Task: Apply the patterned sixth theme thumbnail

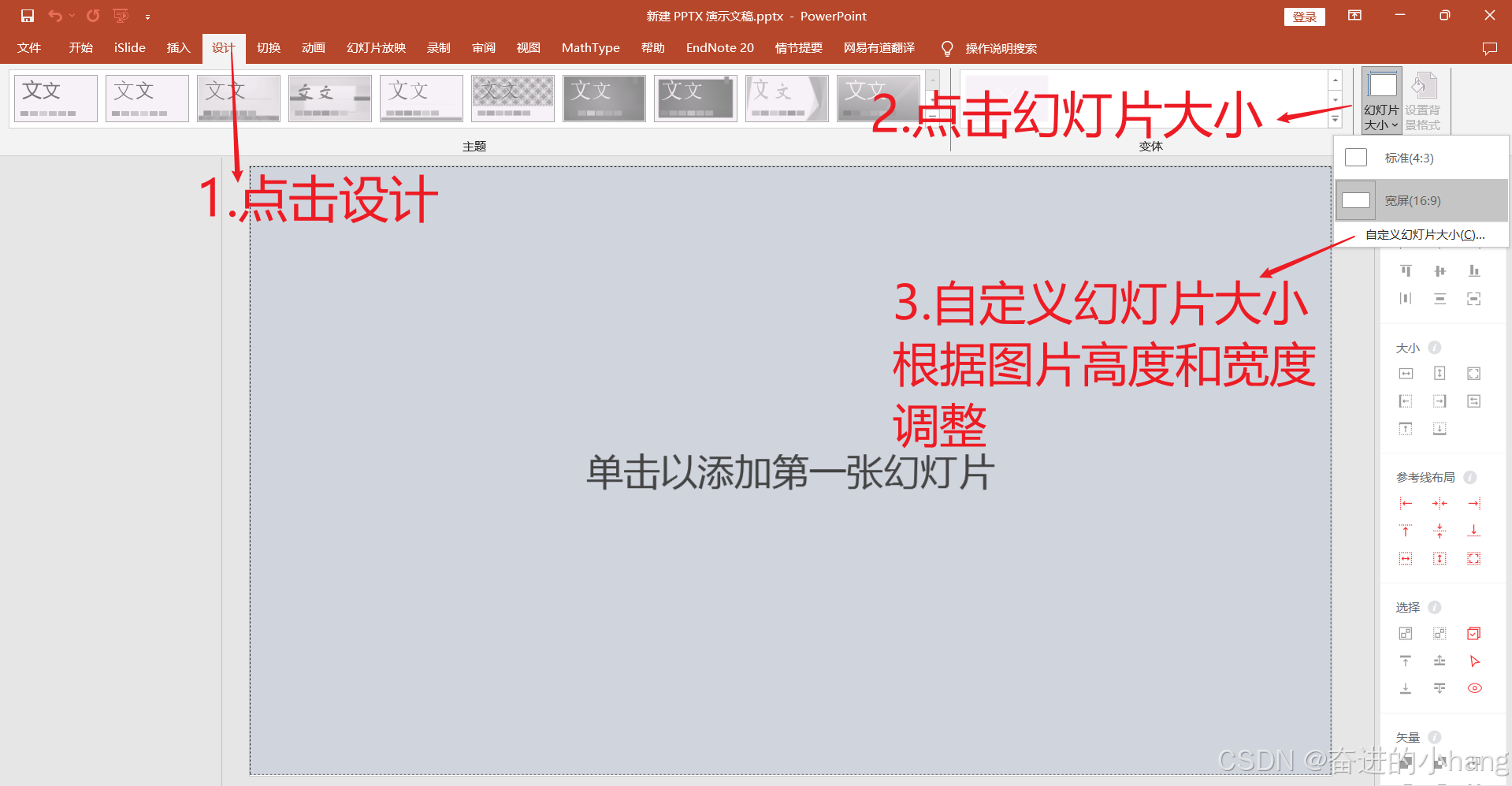Action: pyautogui.click(x=513, y=99)
